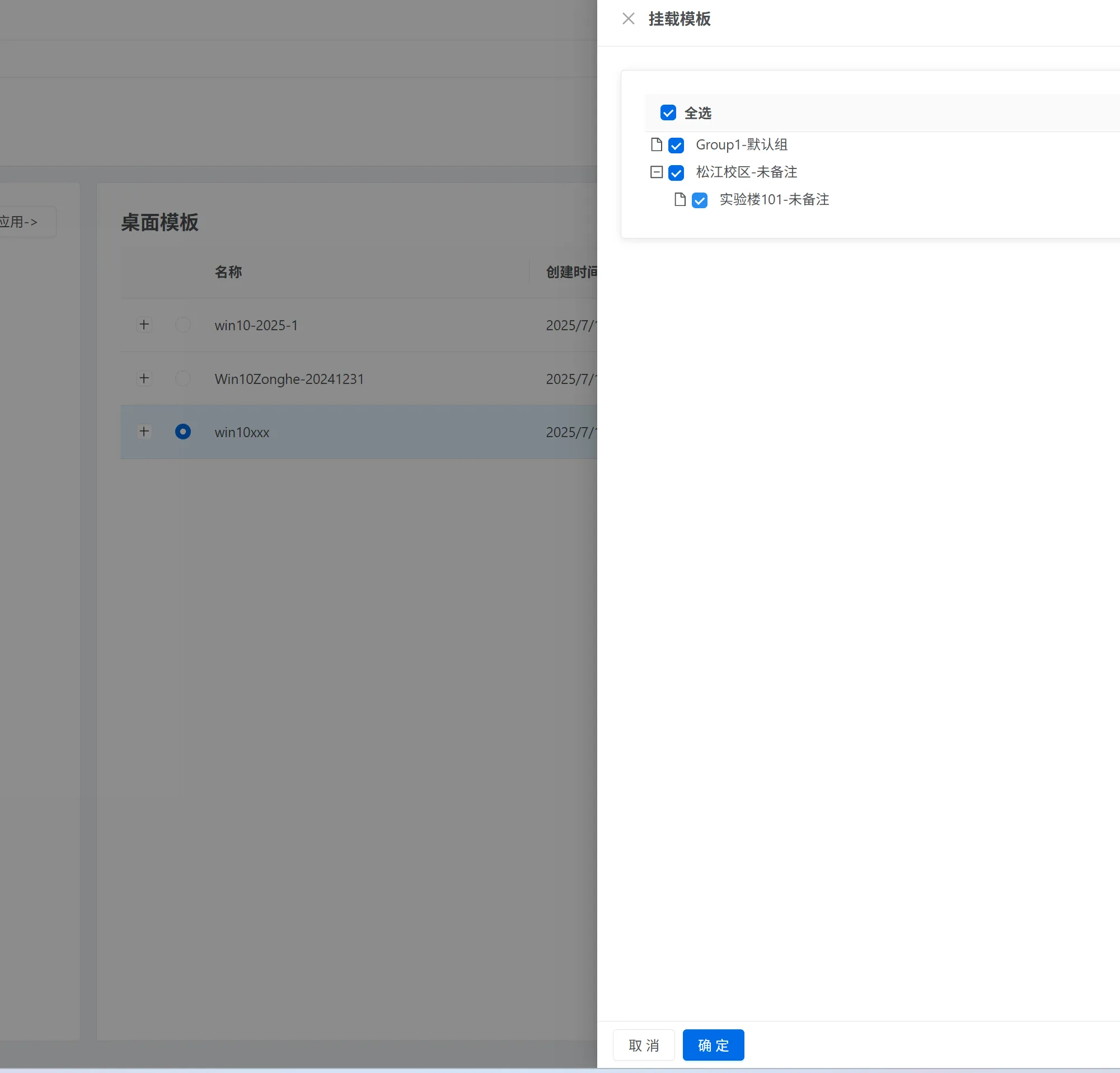The image size is (1120, 1073).
Task: Click the file icon beside 实验楼101-未备注
Action: pos(680,199)
